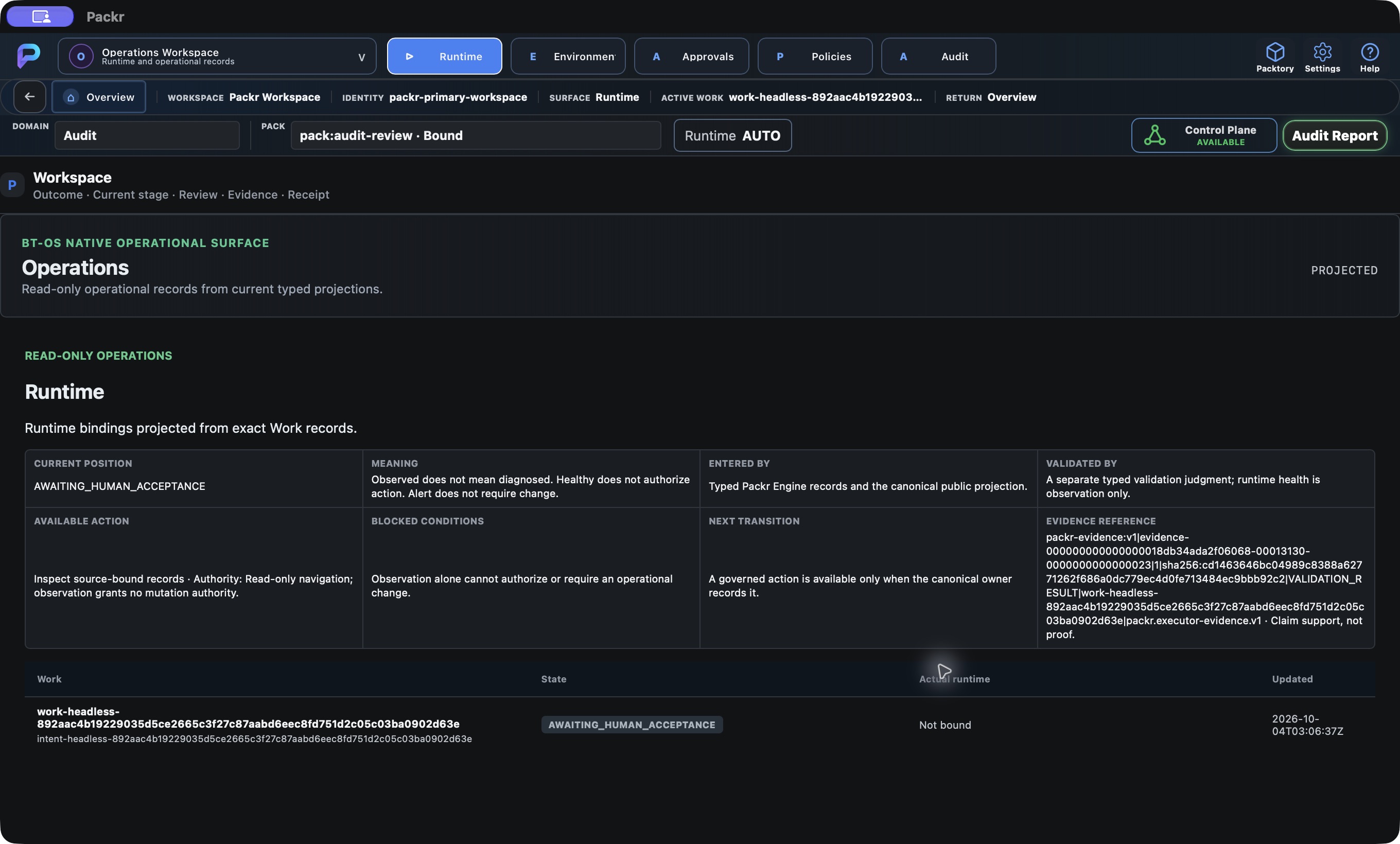Click the Actual runtime column header
Viewport: 1400px width, 844px height.
click(x=955, y=679)
